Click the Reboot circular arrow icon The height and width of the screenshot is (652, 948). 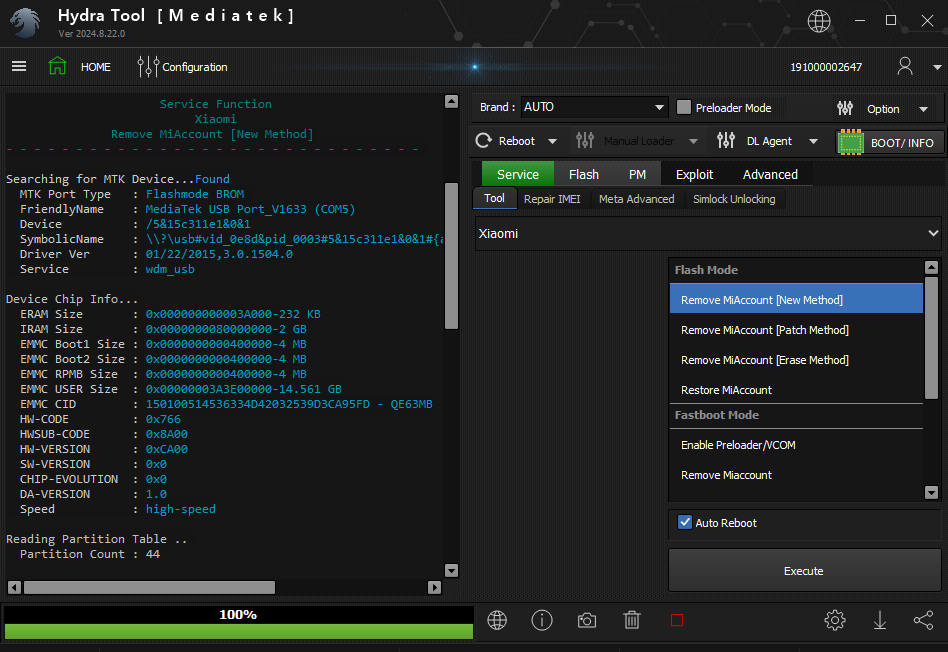point(484,141)
